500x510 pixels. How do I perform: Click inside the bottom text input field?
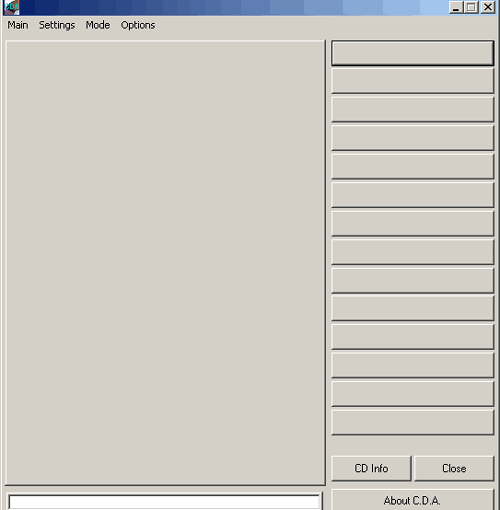pos(165,502)
